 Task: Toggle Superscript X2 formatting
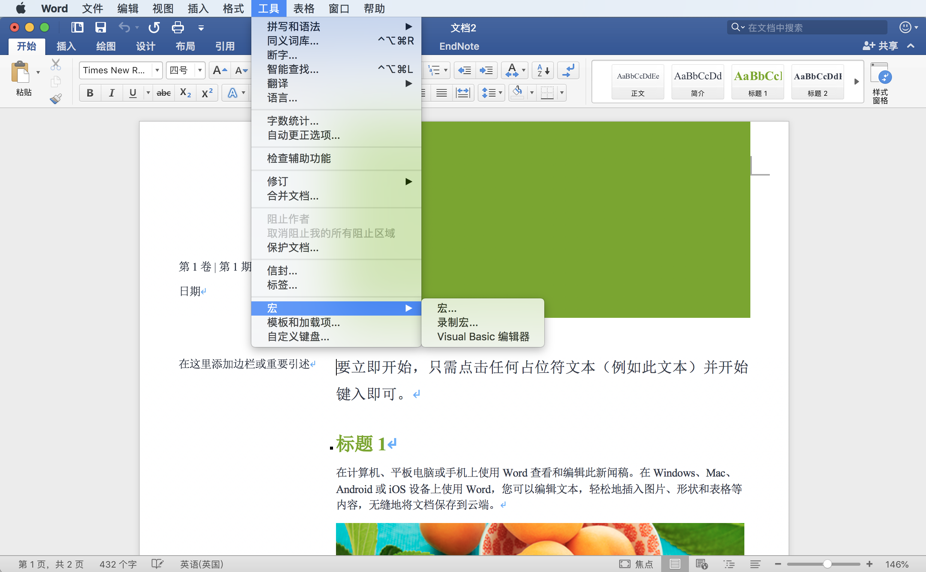tap(207, 93)
